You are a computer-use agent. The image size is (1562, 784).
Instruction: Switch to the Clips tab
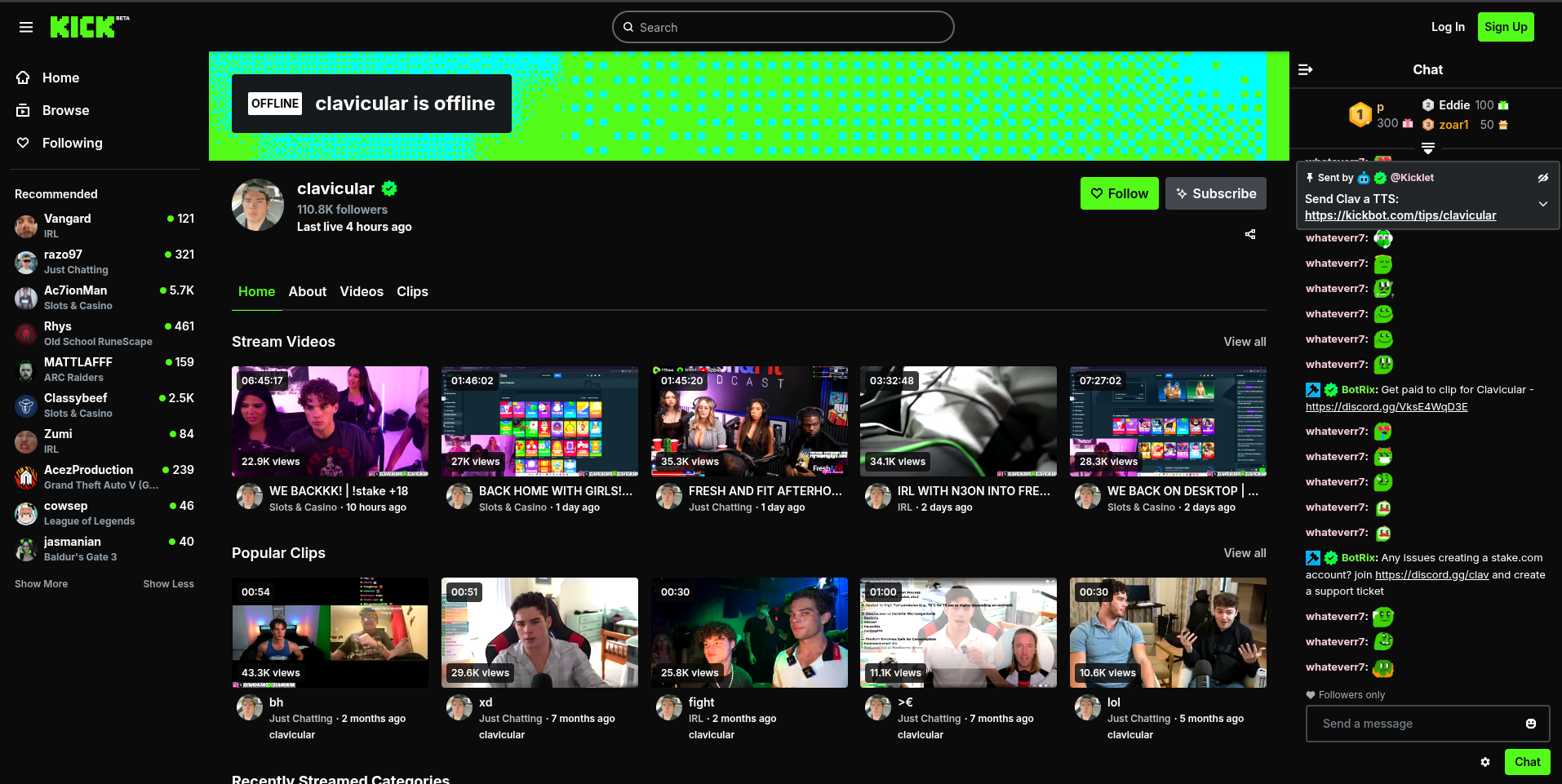tap(412, 291)
